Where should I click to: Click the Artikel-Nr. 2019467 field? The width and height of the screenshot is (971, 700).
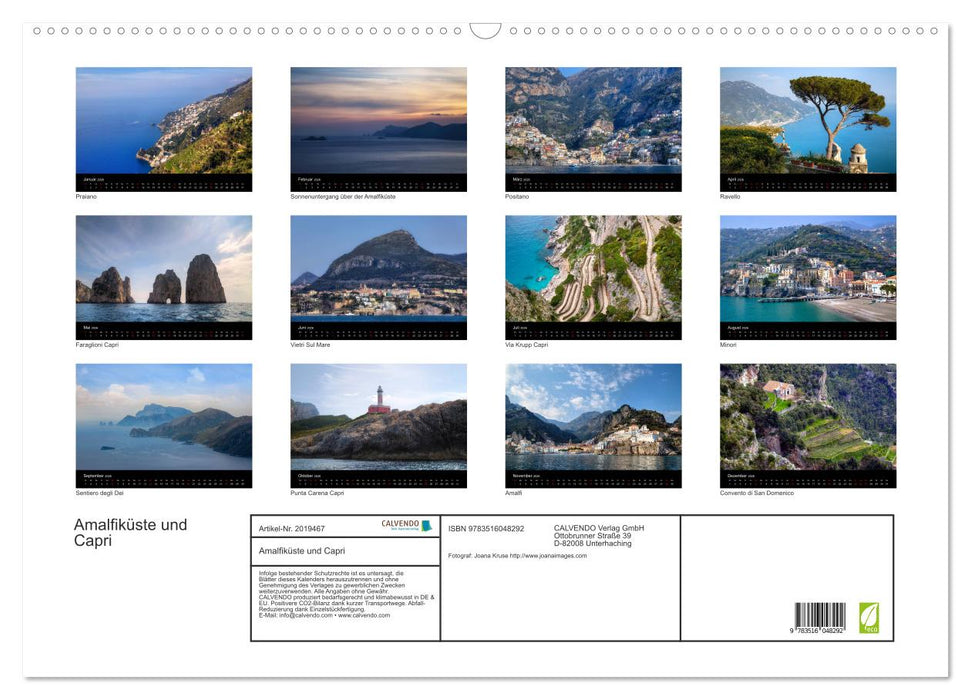(x=293, y=529)
